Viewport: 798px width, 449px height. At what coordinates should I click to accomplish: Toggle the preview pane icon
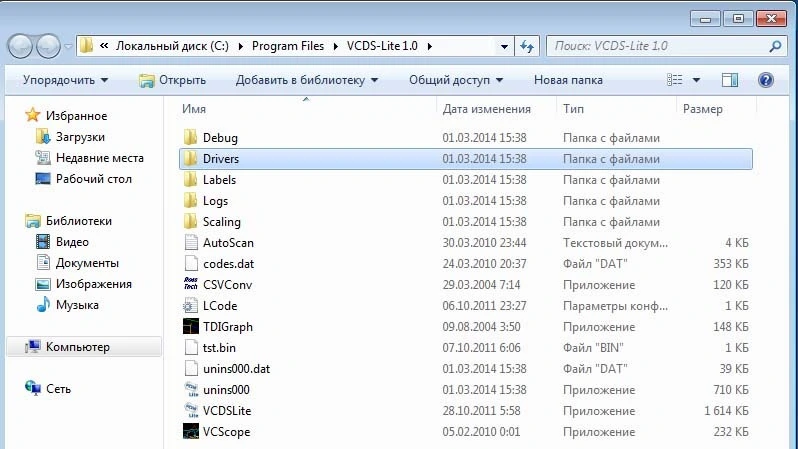point(730,80)
